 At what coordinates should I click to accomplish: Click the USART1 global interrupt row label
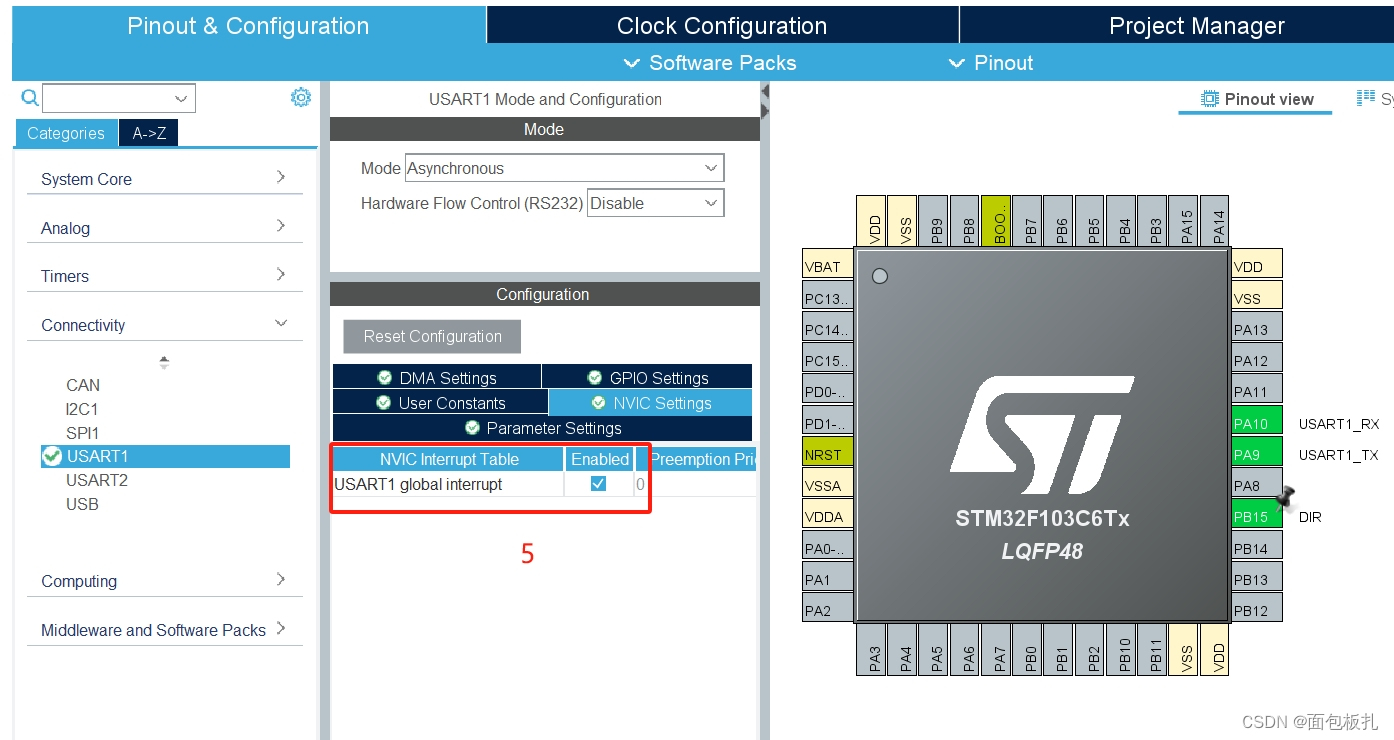(418, 484)
